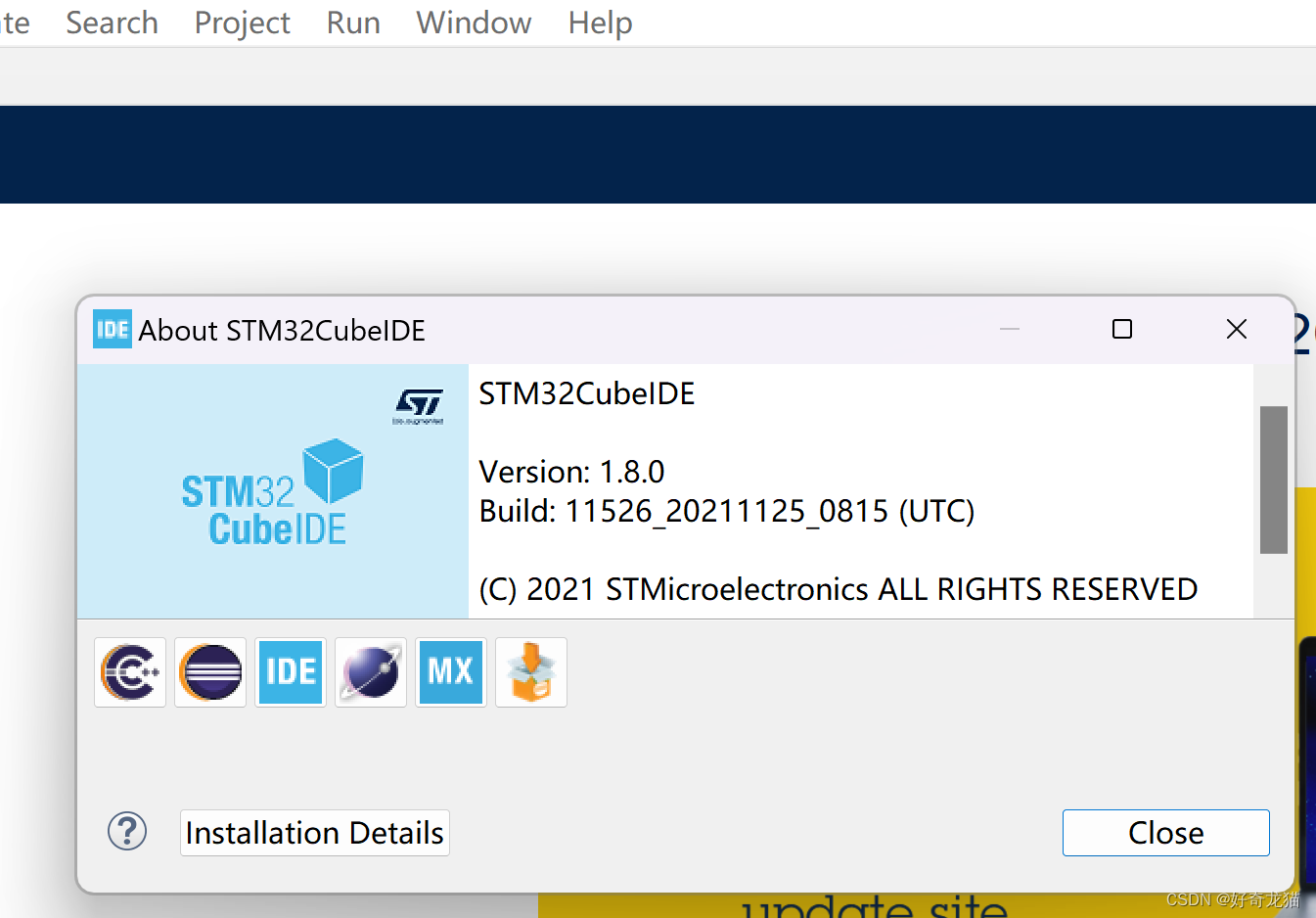The height and width of the screenshot is (918, 1316).
Task: Maximize the About STM32CubeIDE dialog
Action: tap(1121, 329)
